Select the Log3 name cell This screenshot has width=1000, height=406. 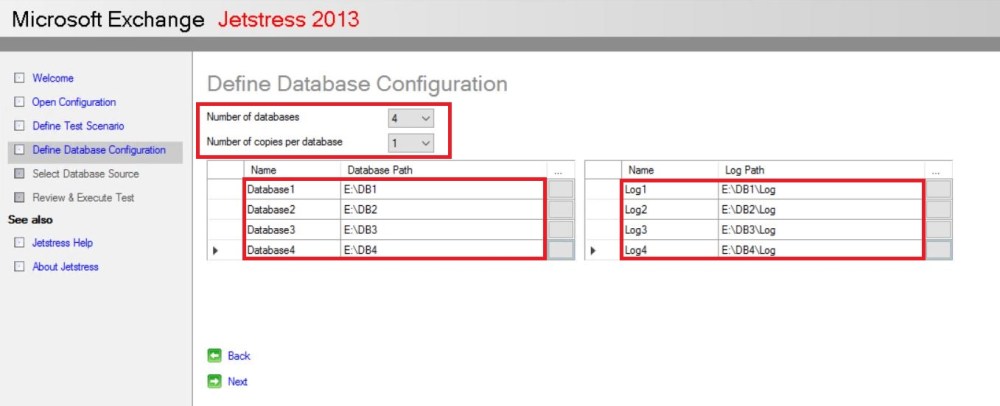coord(666,229)
